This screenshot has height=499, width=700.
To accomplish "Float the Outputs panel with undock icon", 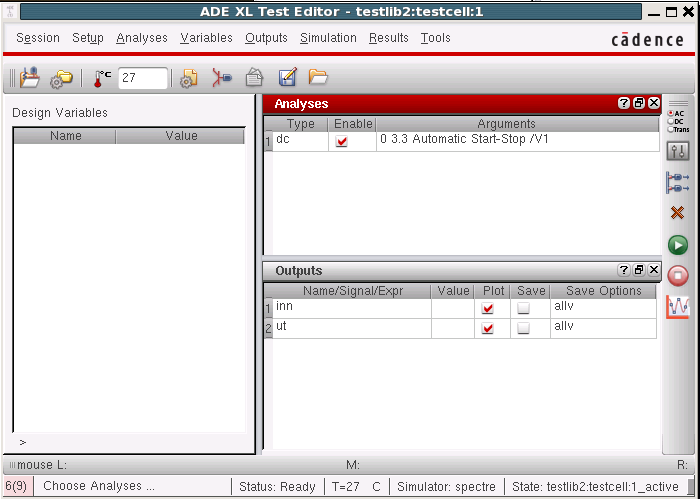I will (x=639, y=270).
